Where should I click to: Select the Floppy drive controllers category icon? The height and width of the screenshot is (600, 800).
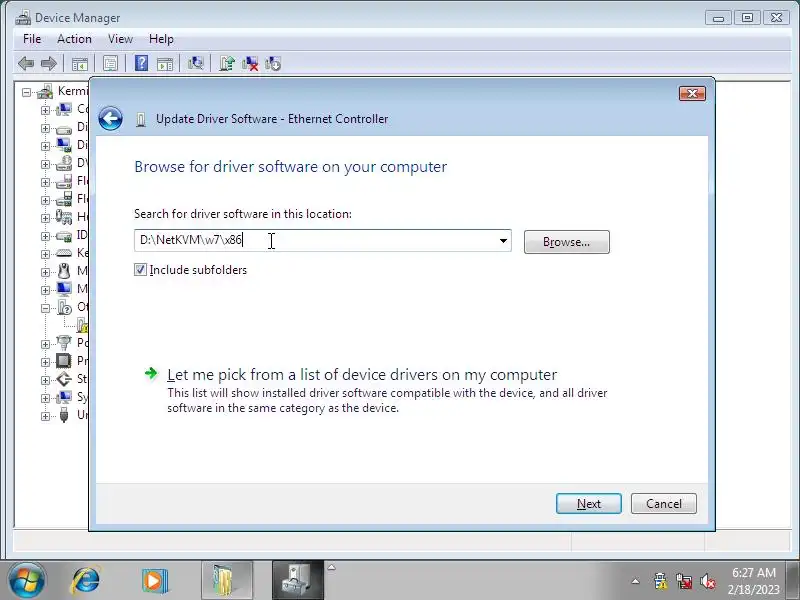coord(64,199)
